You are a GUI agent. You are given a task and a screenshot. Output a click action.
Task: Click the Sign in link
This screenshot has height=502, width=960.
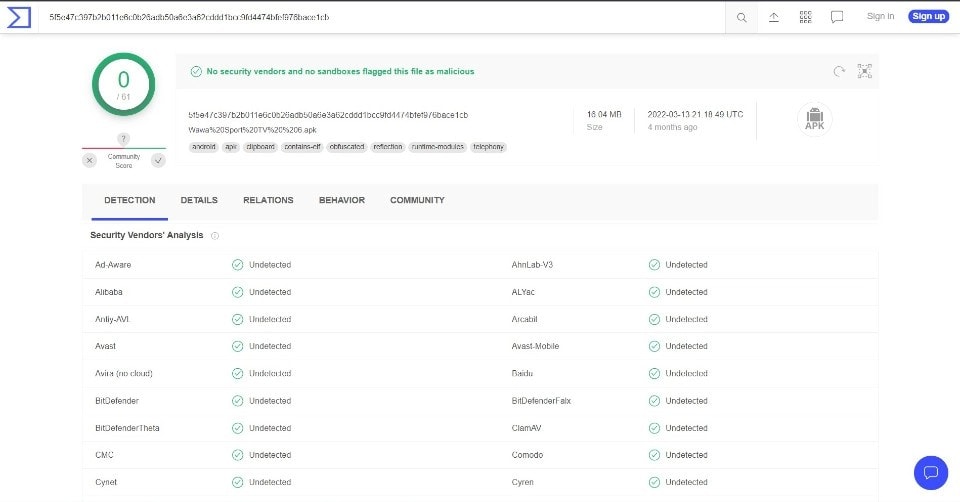click(x=880, y=17)
